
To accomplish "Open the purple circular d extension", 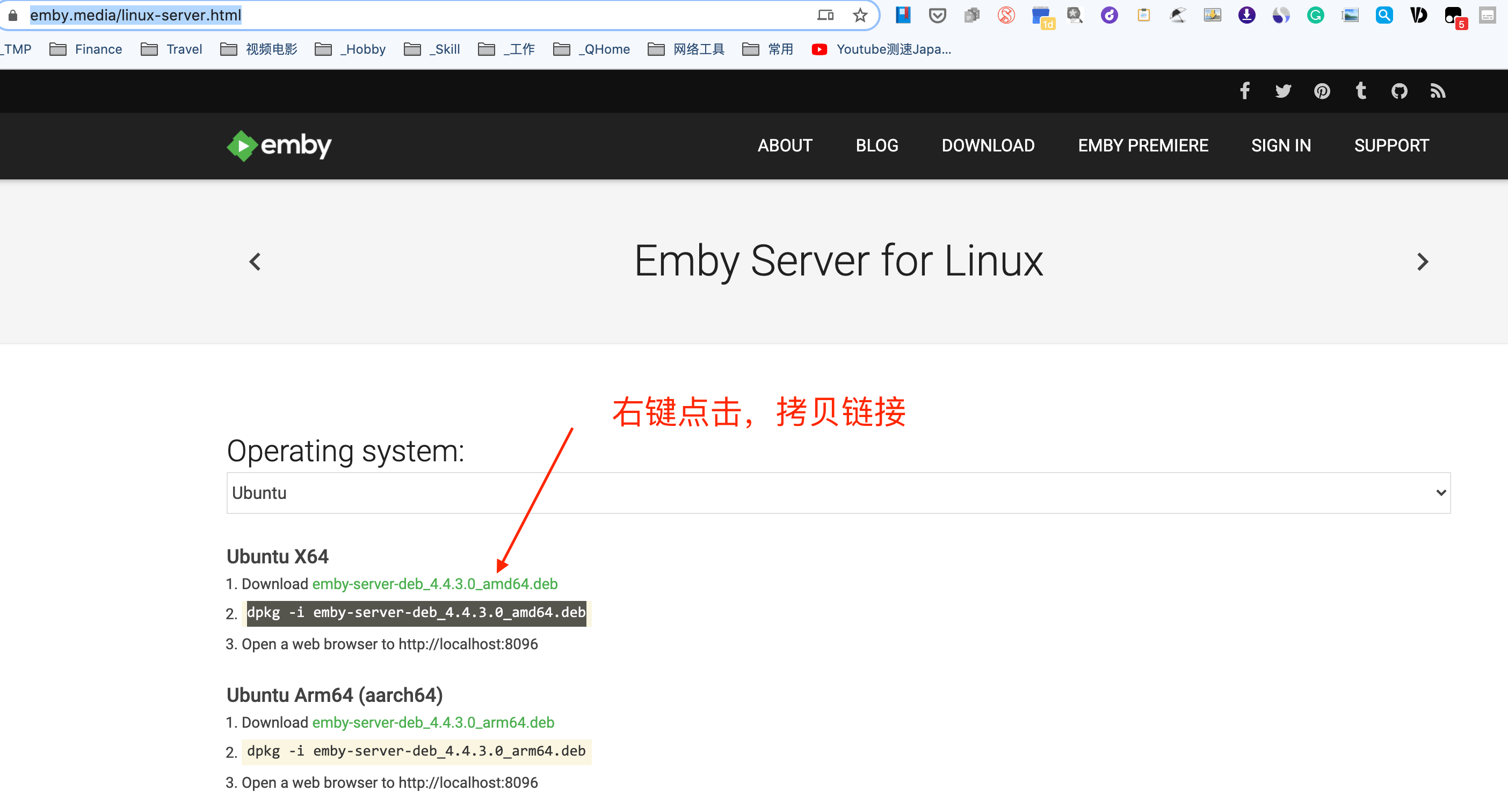I will (1110, 15).
